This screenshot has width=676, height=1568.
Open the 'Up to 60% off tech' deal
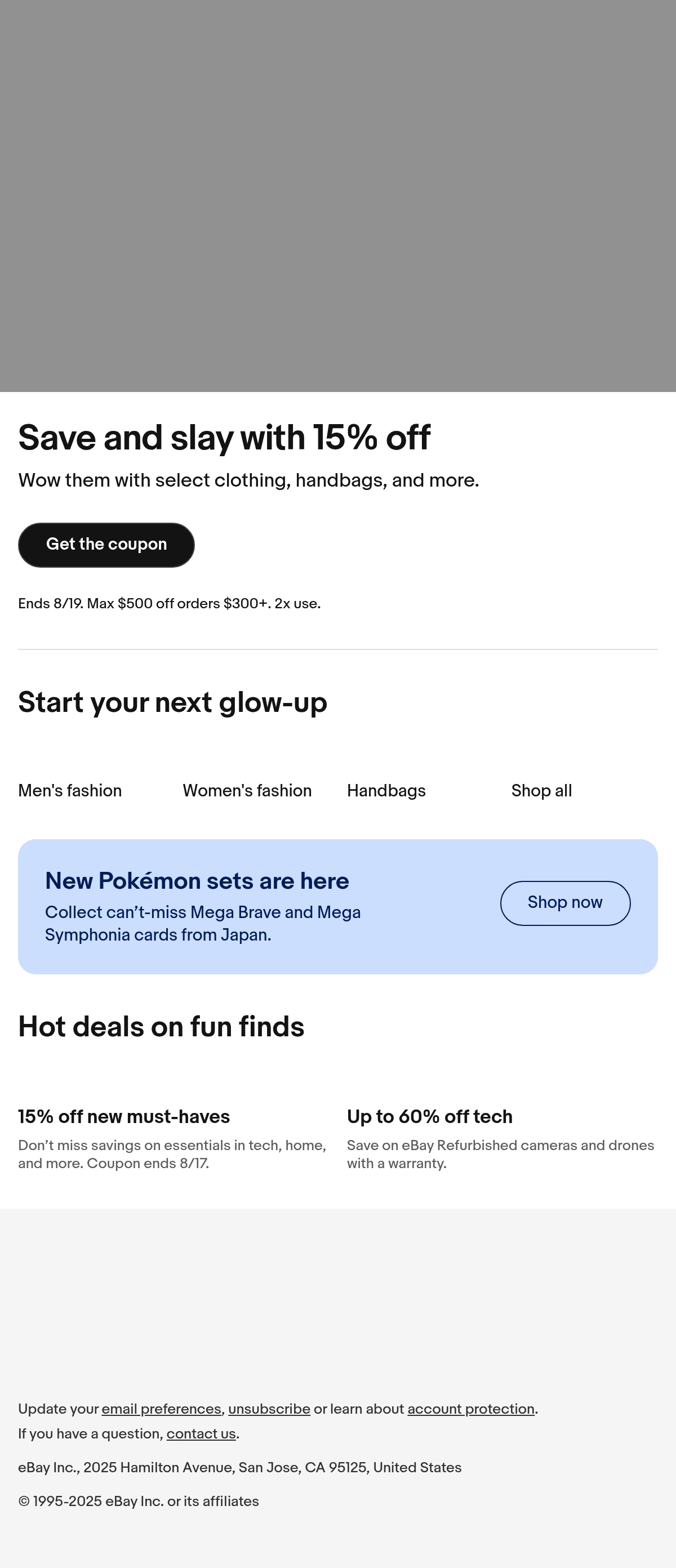[x=430, y=1116]
